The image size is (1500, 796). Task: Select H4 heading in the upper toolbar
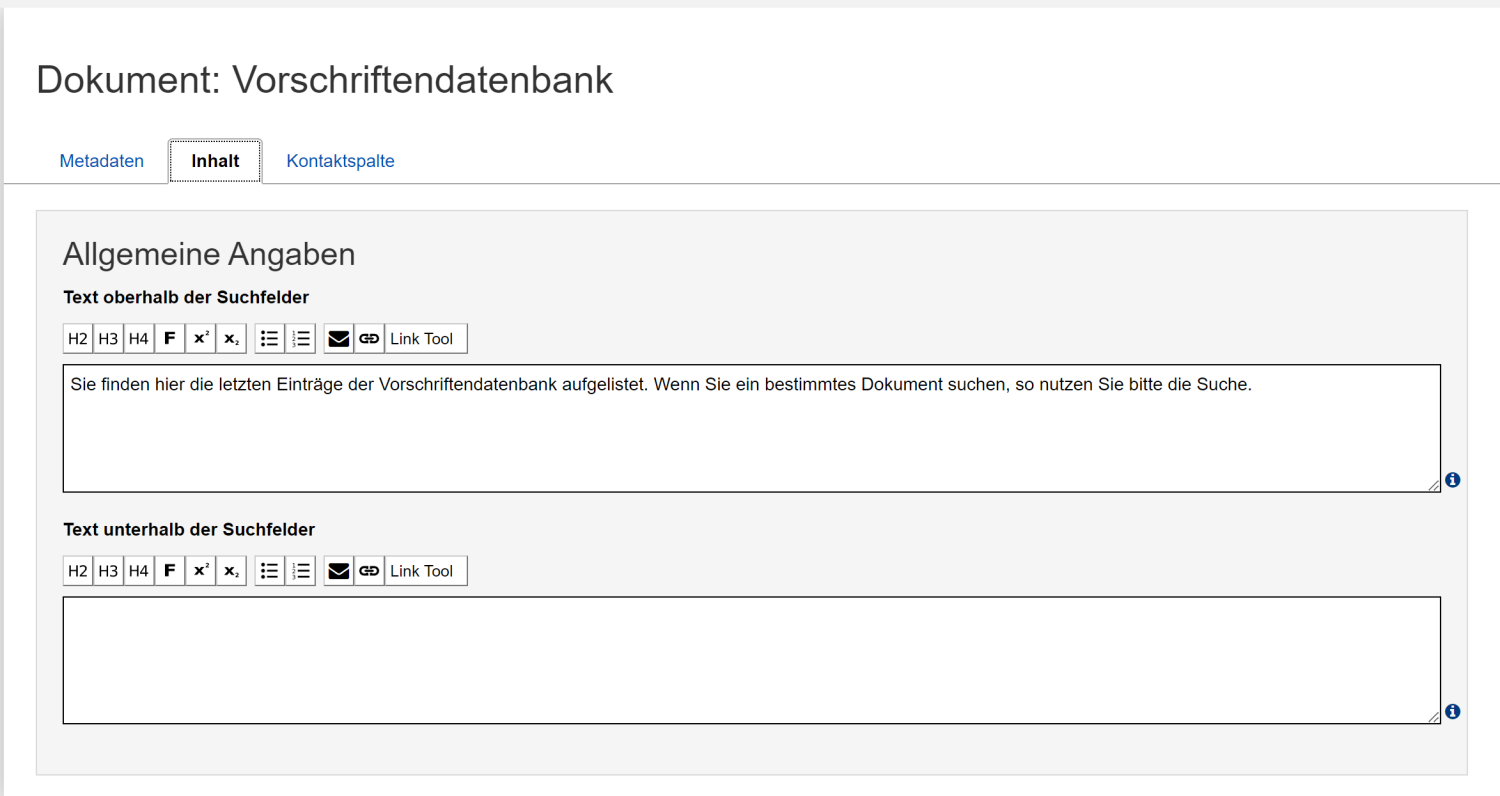pyautogui.click(x=138, y=338)
